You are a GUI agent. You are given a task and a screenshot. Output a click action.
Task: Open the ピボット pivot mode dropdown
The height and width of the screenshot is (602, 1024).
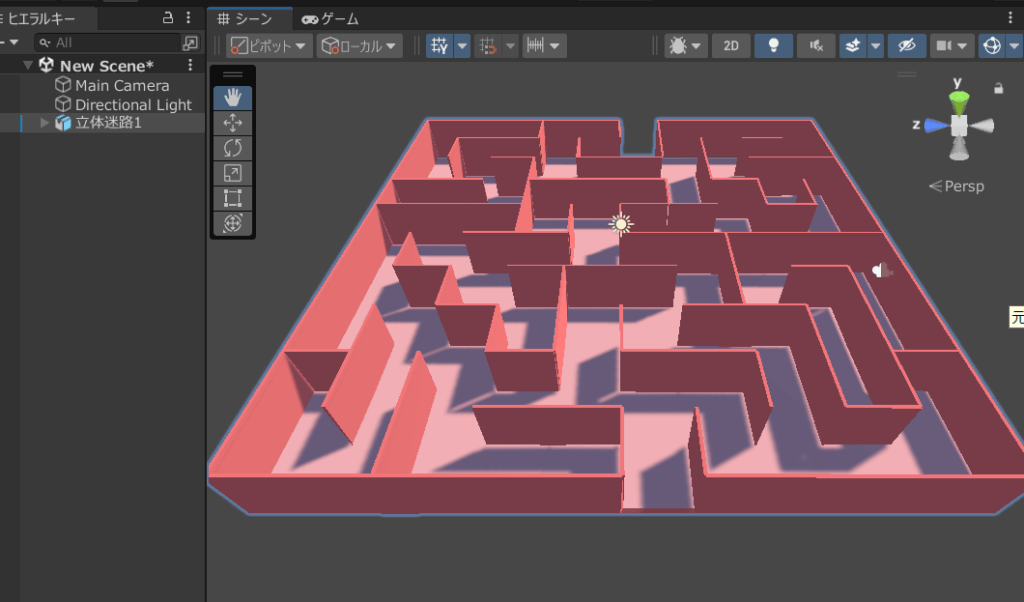pyautogui.click(x=267, y=45)
